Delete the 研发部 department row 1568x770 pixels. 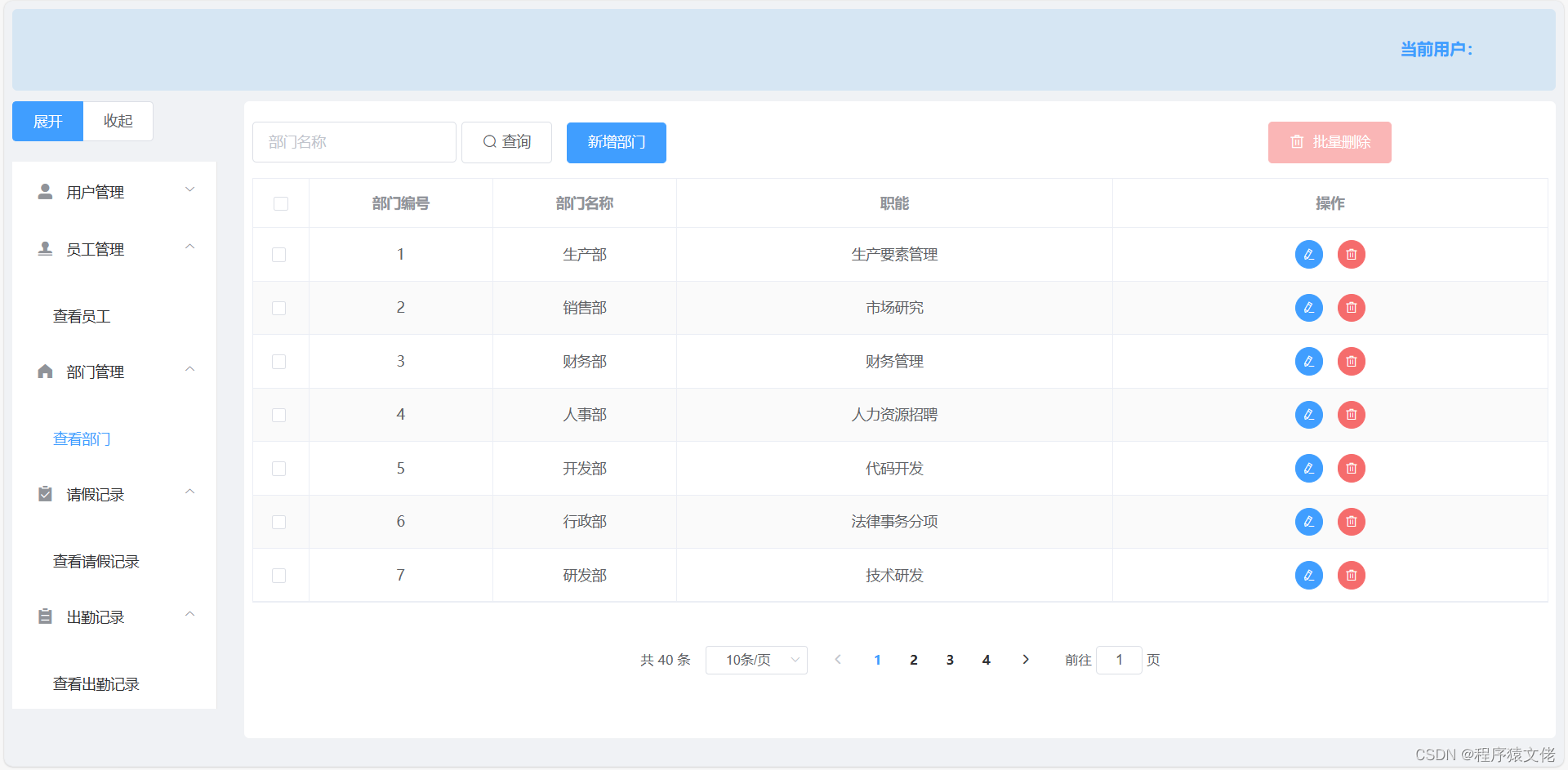[x=1352, y=576]
